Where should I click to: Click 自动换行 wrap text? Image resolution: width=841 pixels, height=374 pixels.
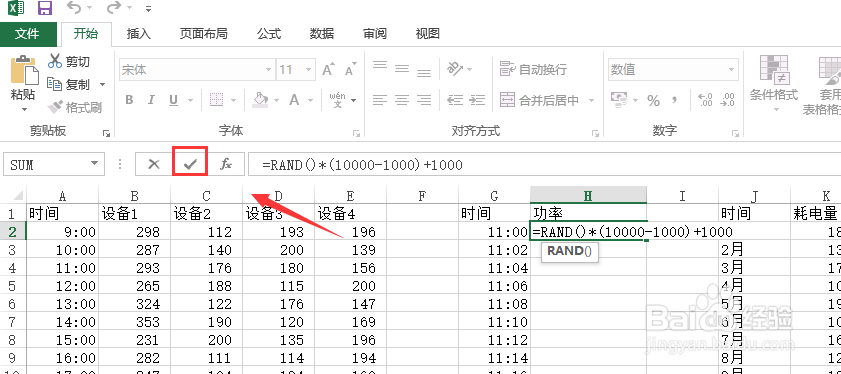tap(533, 69)
